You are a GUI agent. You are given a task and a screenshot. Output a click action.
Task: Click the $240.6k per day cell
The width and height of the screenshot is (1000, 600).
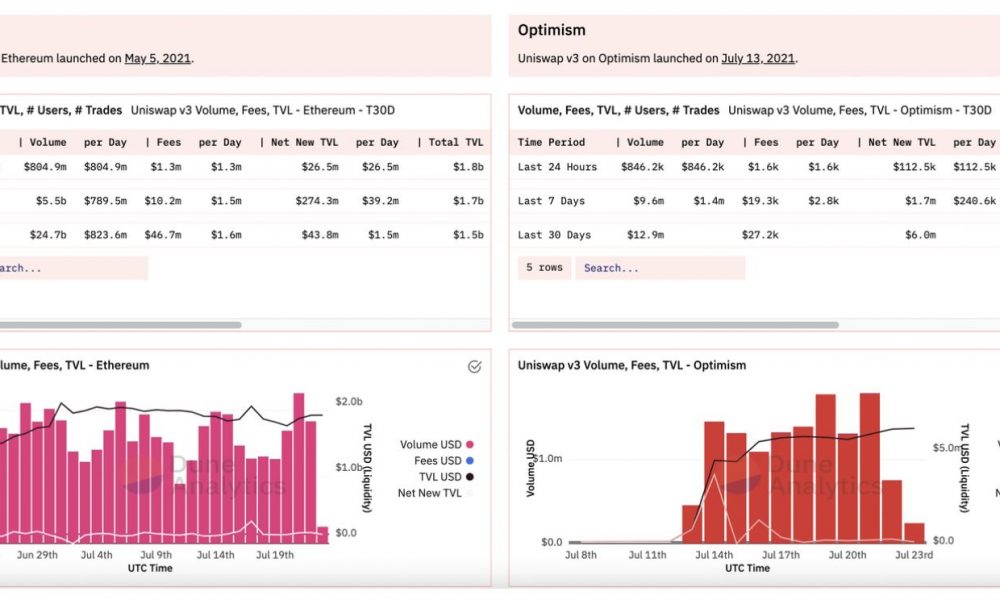click(974, 201)
